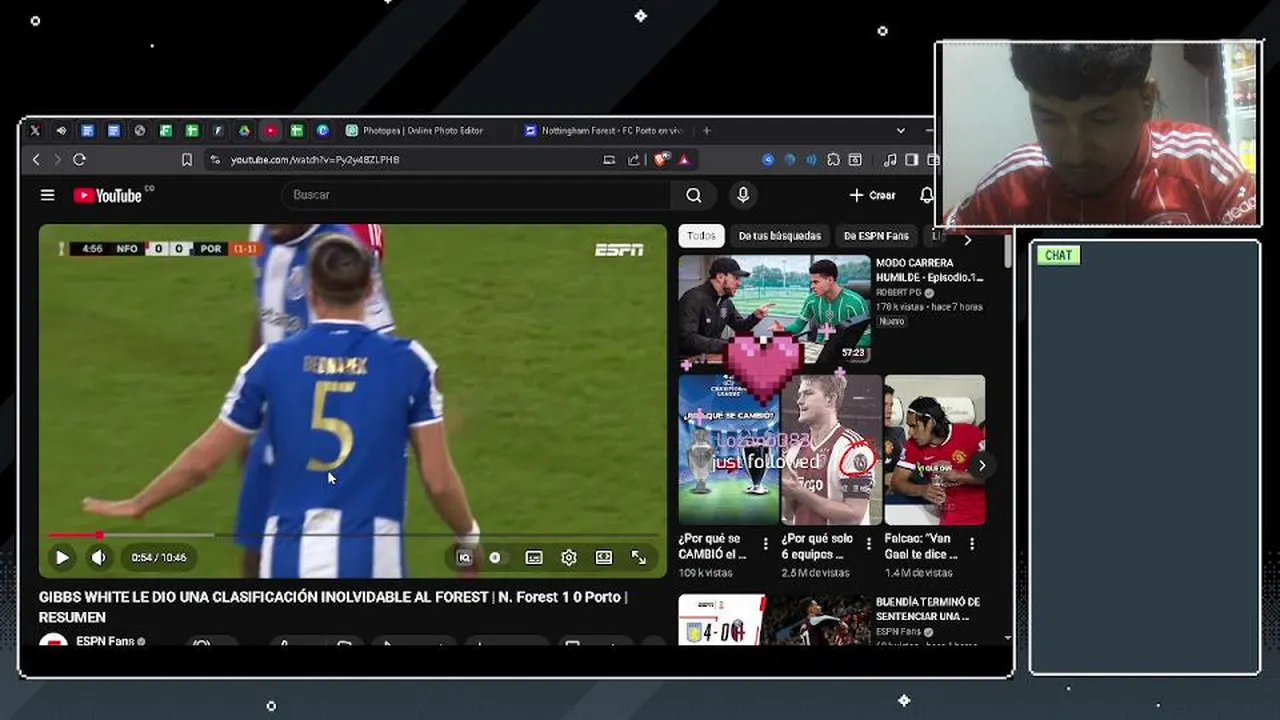
Task: Open 'MODO CARRERA HUMILDE' video title
Action: click(x=929, y=270)
